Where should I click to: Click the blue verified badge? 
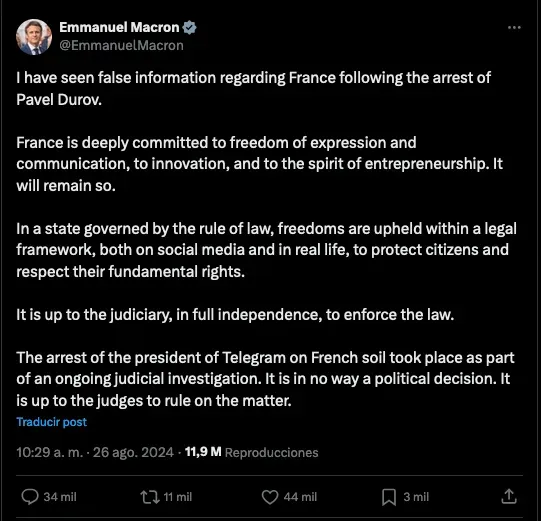[x=189, y=27]
